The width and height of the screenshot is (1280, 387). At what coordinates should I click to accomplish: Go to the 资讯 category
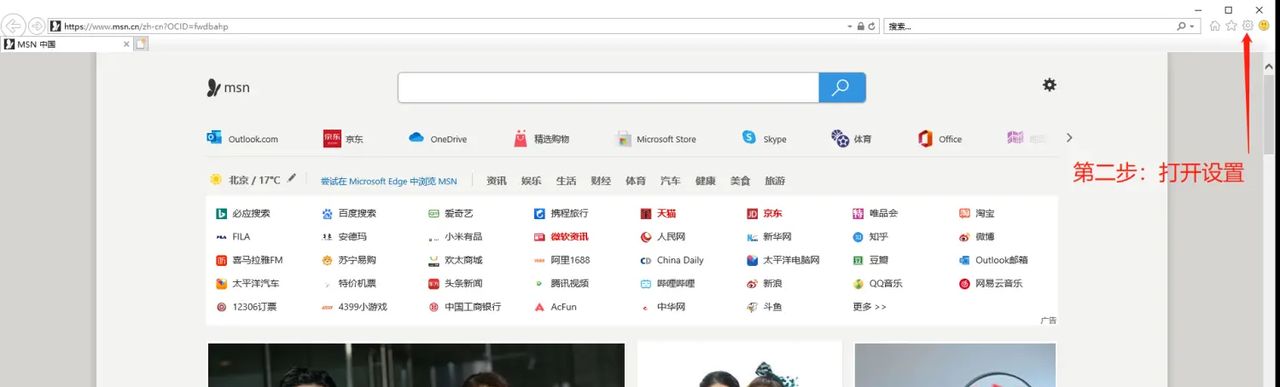click(496, 181)
